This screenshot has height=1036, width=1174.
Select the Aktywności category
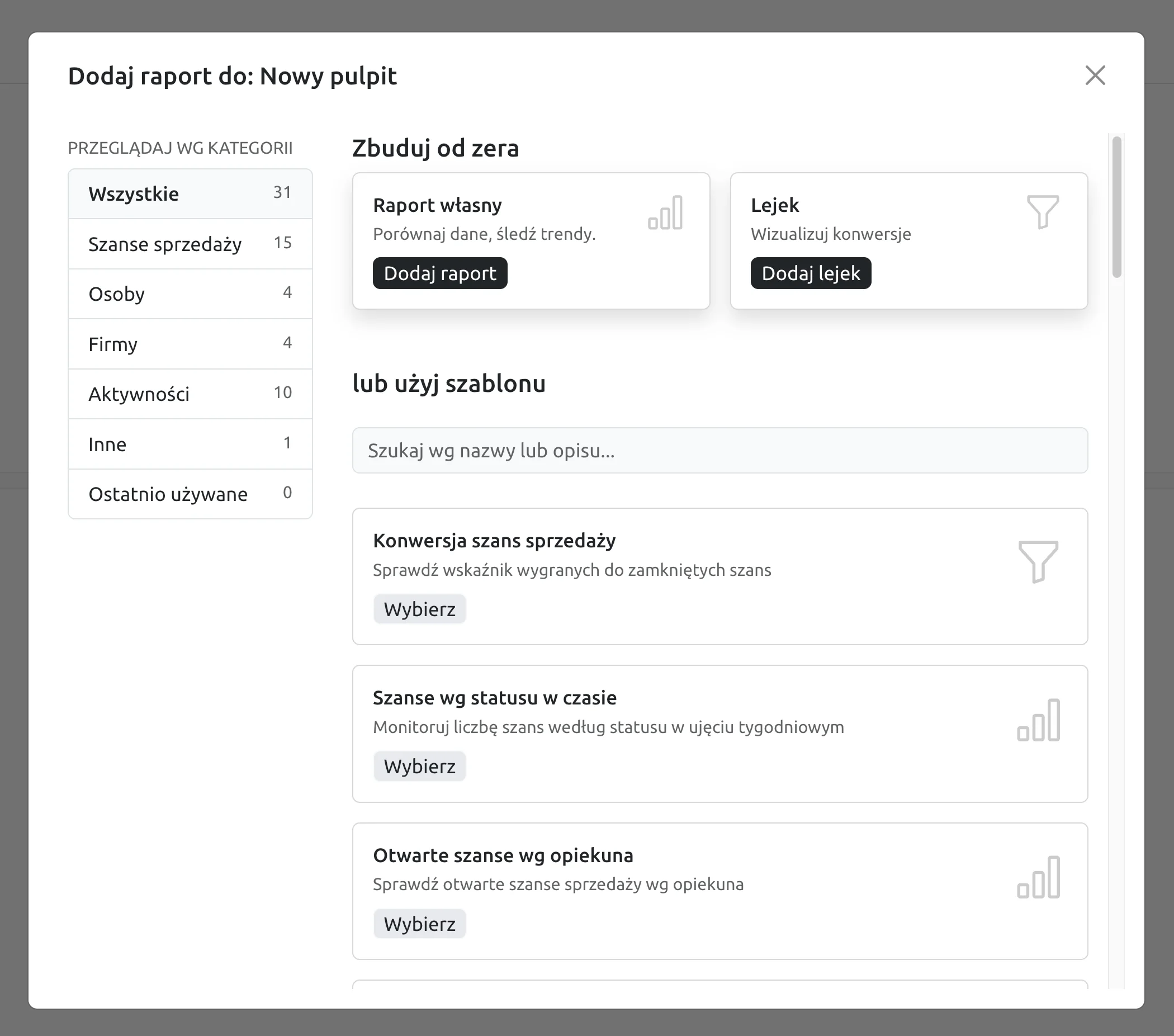pyautogui.click(x=190, y=394)
